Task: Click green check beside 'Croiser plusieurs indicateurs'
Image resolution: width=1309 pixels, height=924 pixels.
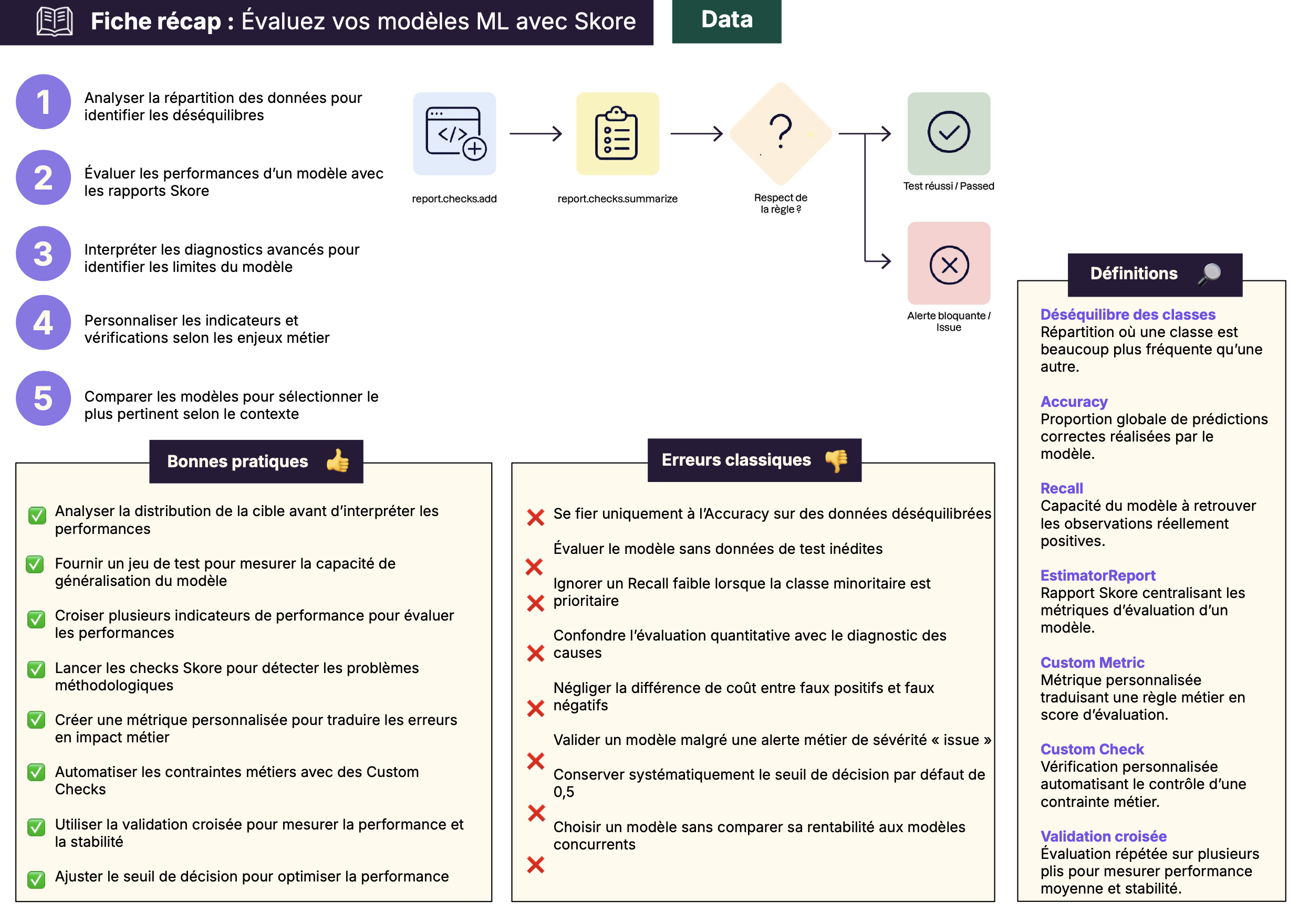Action: [36, 619]
